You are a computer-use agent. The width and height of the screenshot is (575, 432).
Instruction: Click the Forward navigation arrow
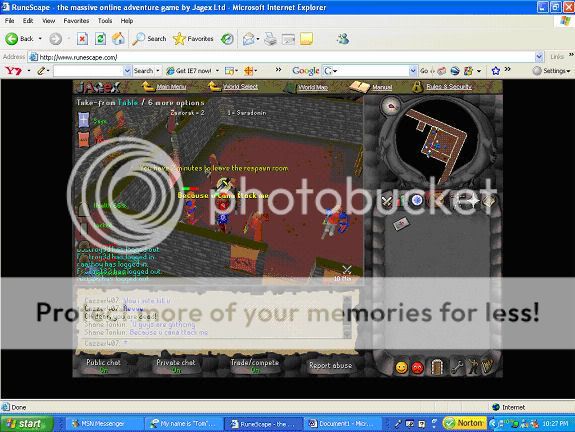pyautogui.click(x=55, y=39)
